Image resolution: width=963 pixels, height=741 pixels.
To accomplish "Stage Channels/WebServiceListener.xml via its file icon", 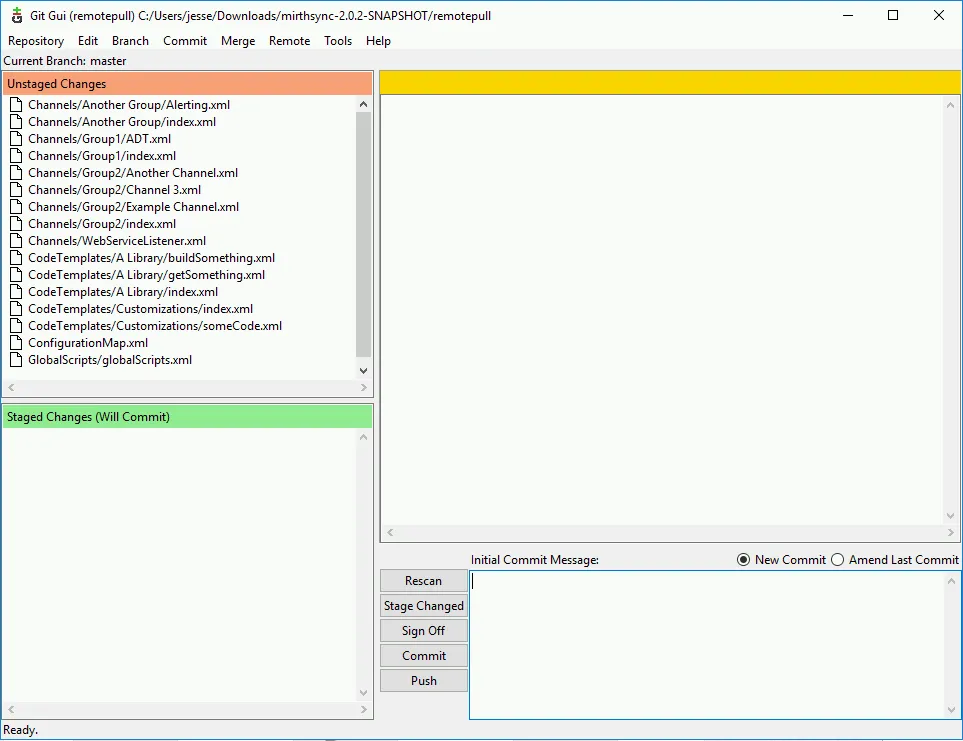I will [x=17, y=240].
